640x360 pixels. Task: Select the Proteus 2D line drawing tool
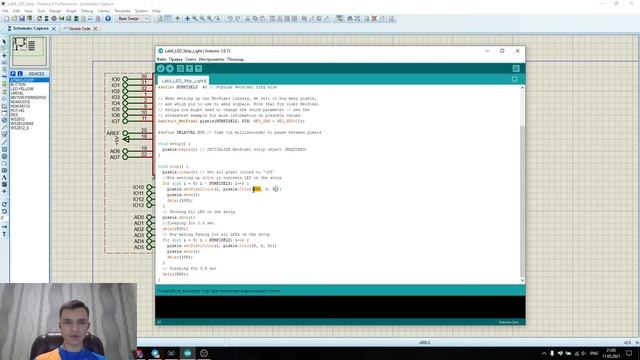(4, 142)
